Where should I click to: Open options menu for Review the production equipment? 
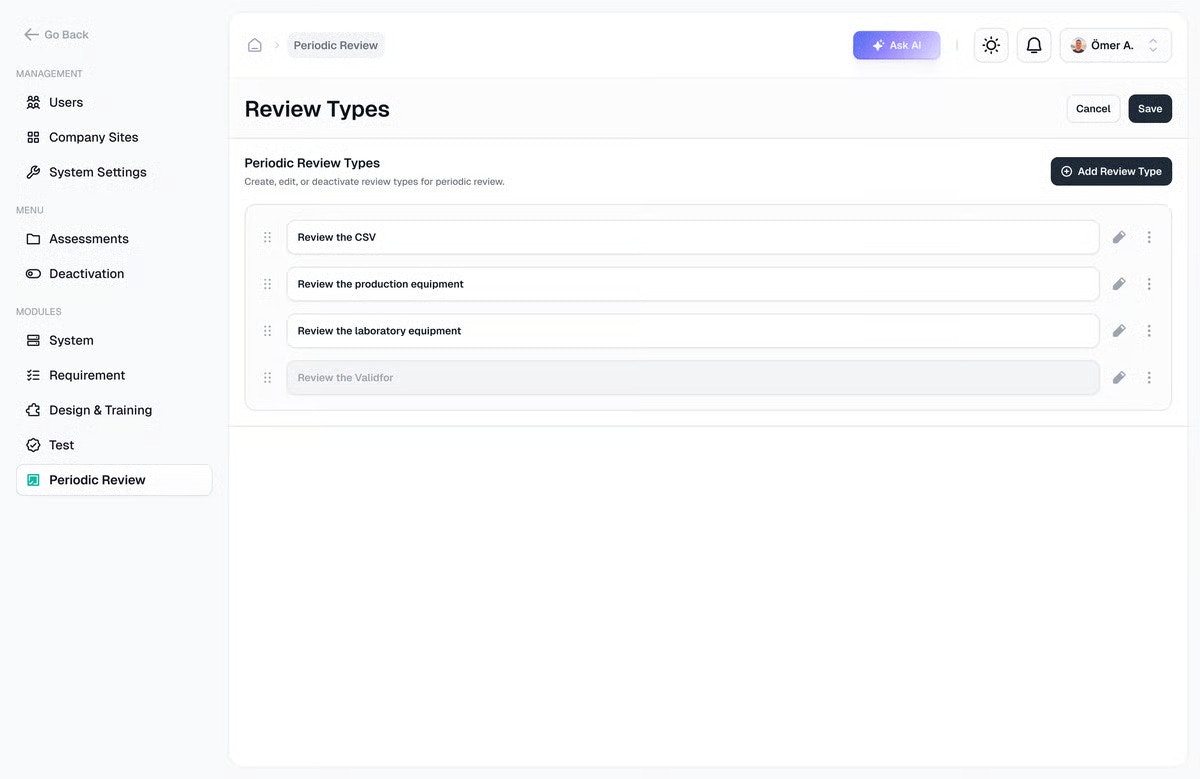click(1149, 283)
